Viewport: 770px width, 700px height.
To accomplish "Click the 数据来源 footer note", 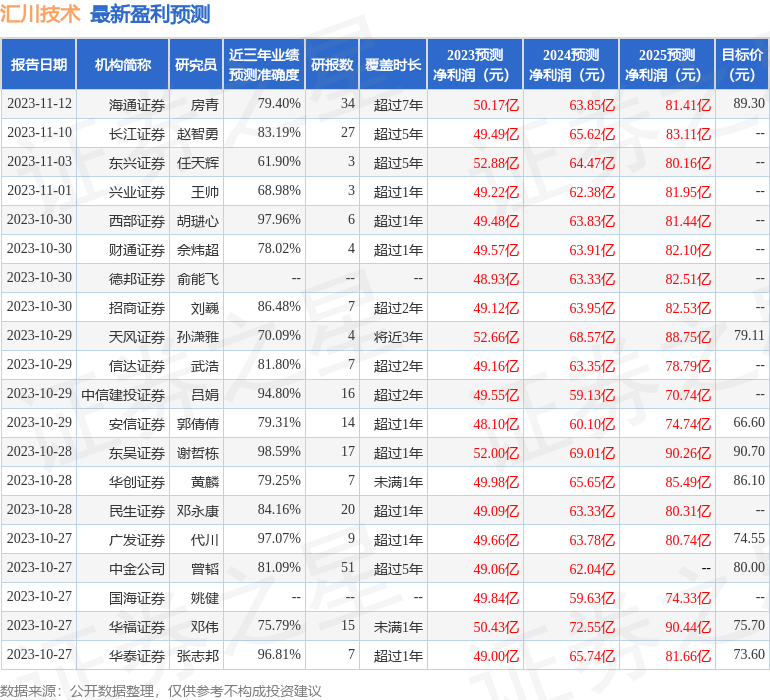I will point(161,691).
